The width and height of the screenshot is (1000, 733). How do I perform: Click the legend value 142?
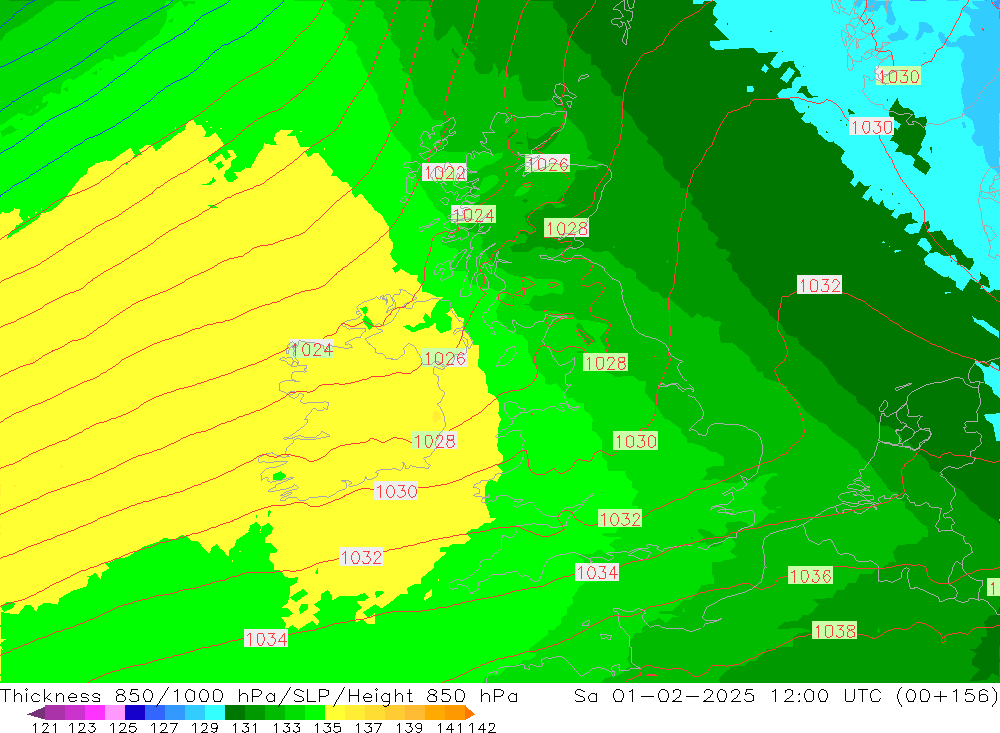pos(482,727)
